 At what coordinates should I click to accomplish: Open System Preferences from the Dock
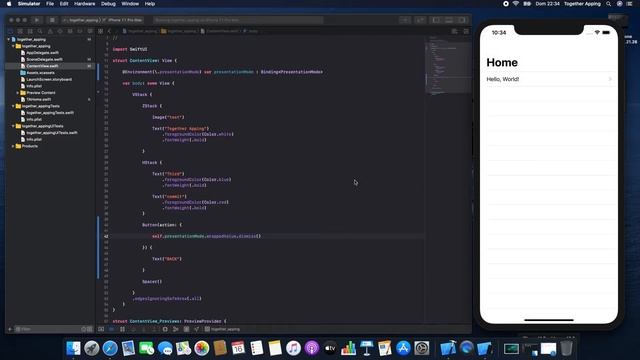(x=422, y=348)
